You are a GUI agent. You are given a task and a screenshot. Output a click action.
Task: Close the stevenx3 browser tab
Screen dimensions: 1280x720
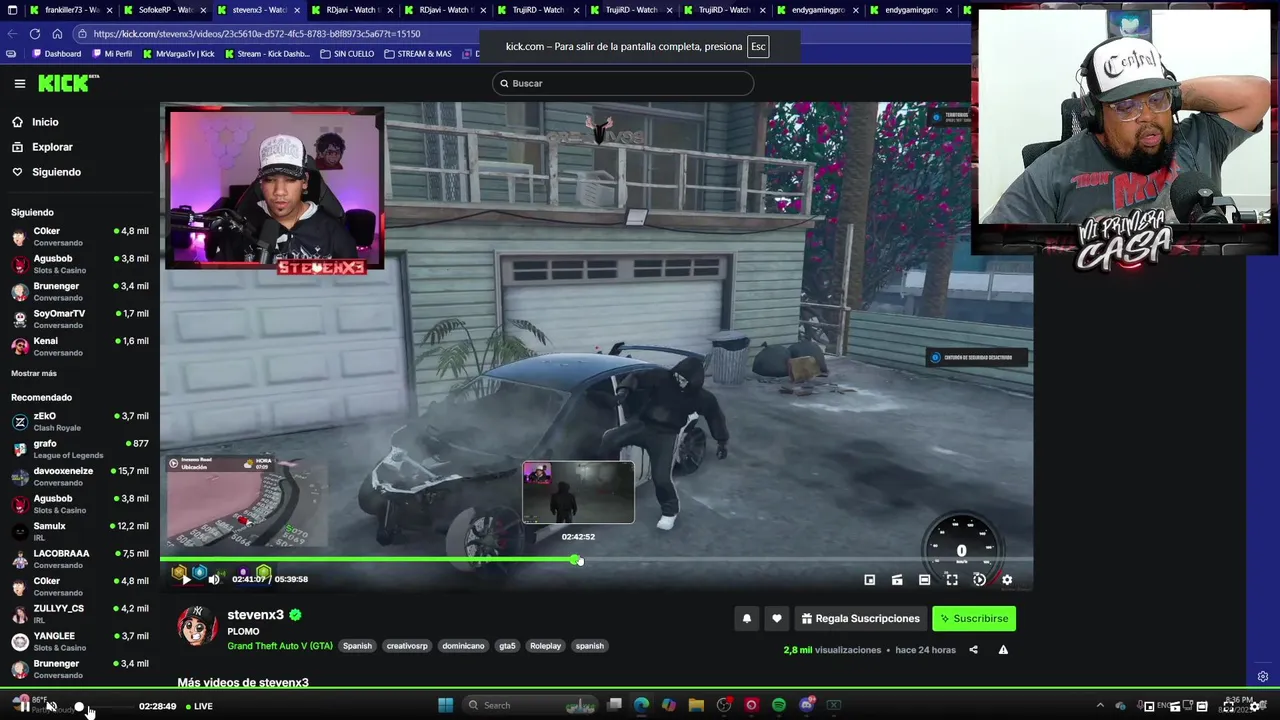pos(297,10)
